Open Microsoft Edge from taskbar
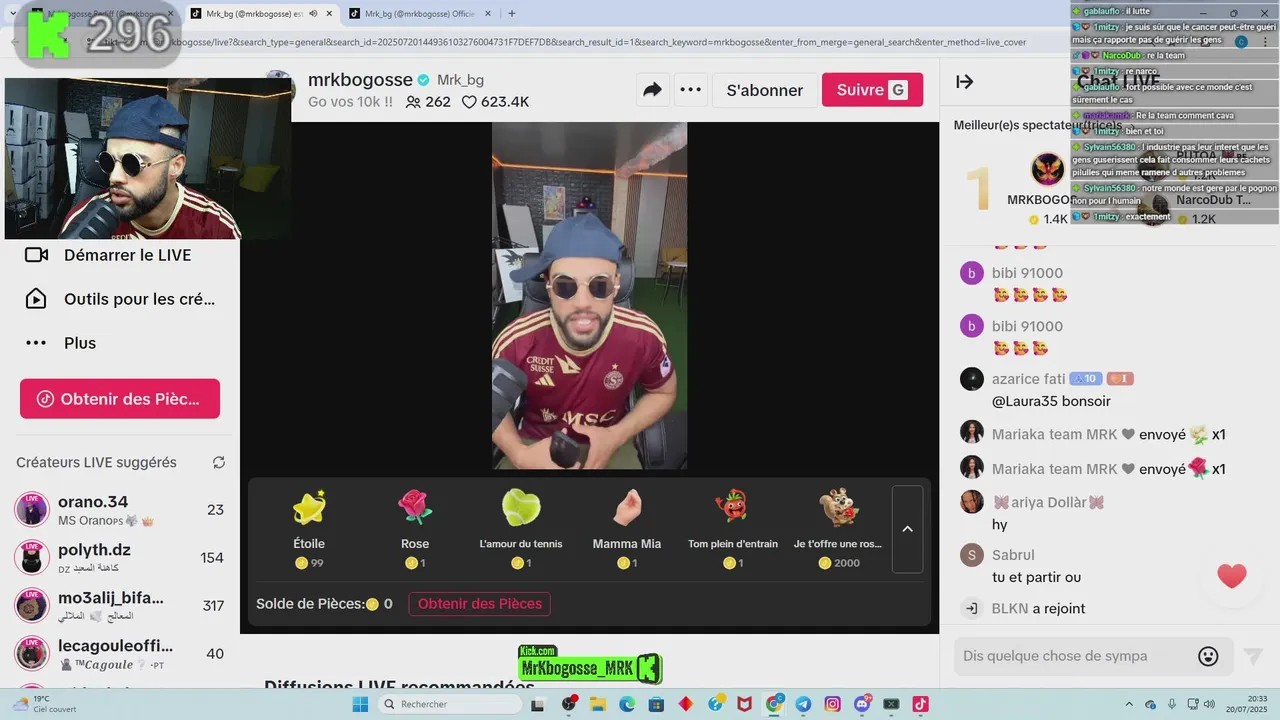The image size is (1280, 720). (627, 704)
